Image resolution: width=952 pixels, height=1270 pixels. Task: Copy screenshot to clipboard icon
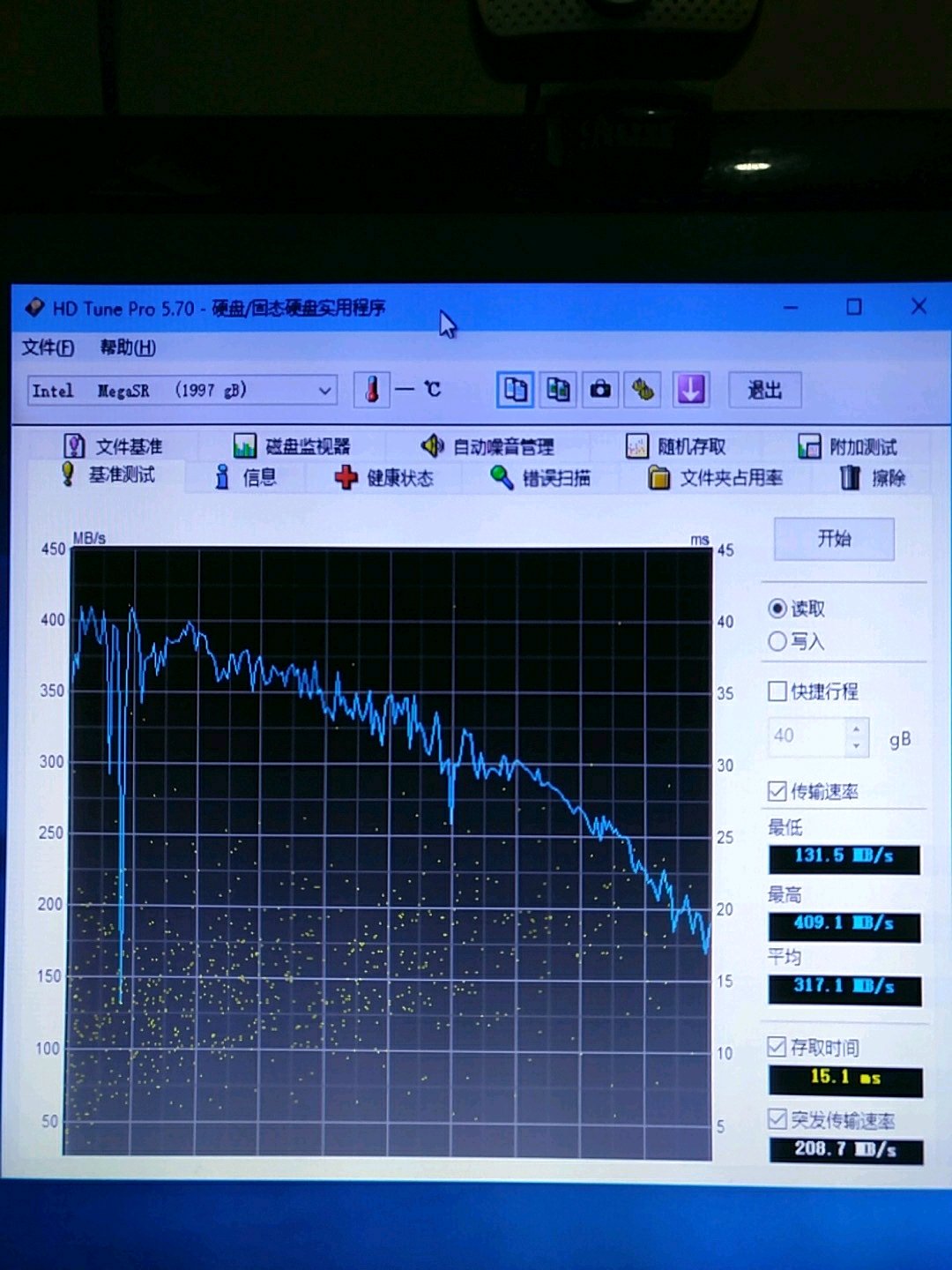pos(558,390)
